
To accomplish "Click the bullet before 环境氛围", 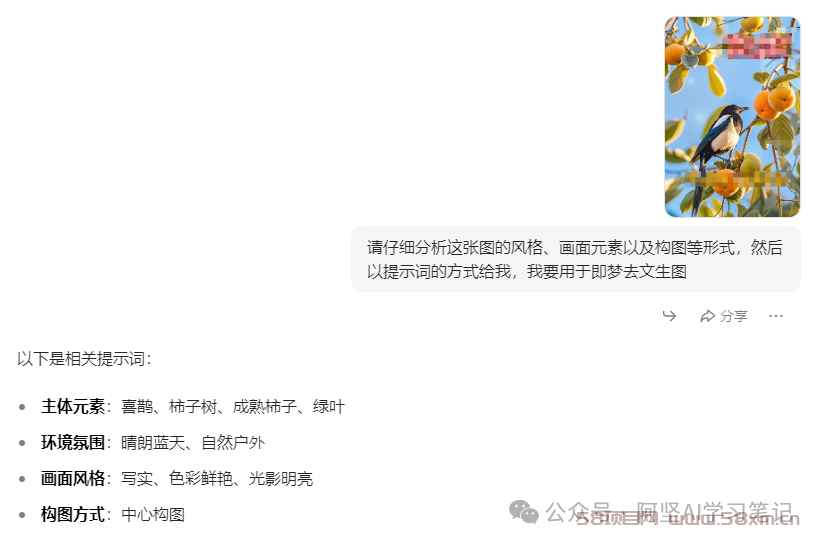I will point(22,443).
